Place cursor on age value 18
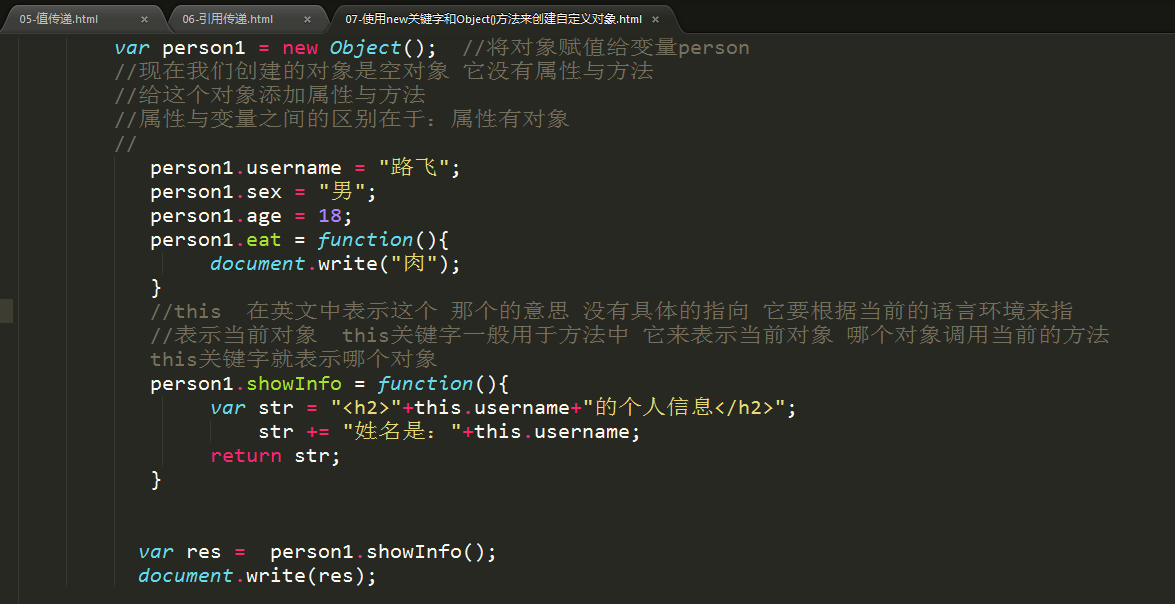1175x604 pixels. (x=330, y=216)
